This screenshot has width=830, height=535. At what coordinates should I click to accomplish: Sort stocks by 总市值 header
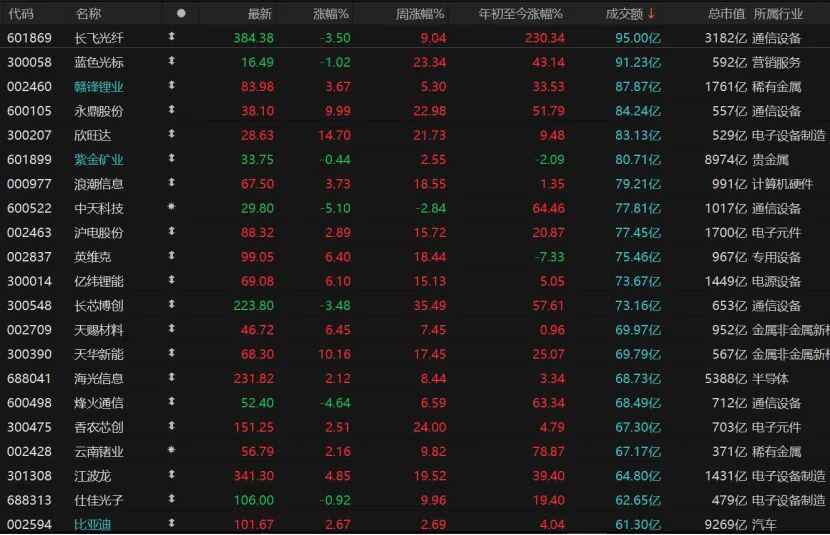point(726,14)
